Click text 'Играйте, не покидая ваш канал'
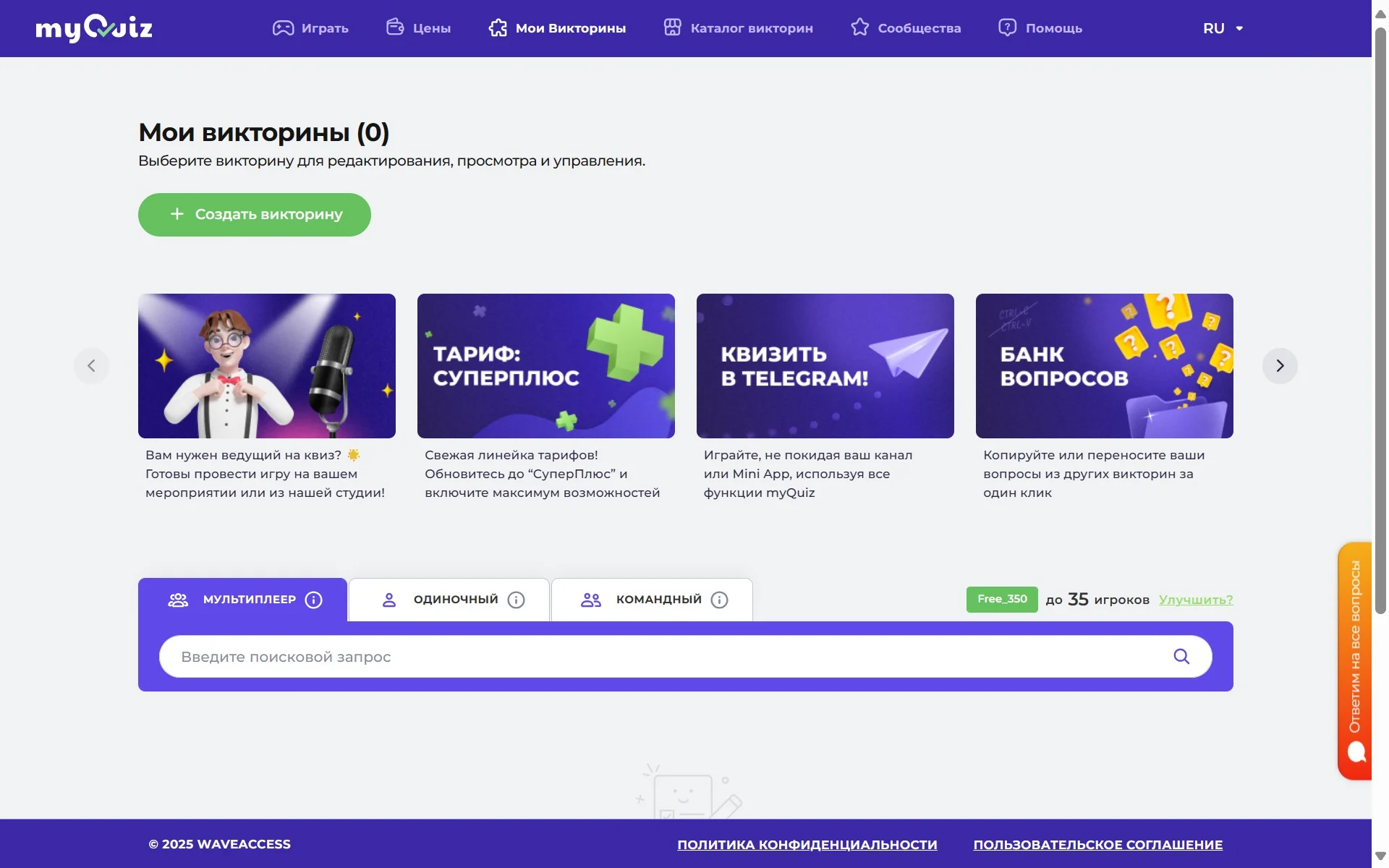 pyautogui.click(x=808, y=455)
